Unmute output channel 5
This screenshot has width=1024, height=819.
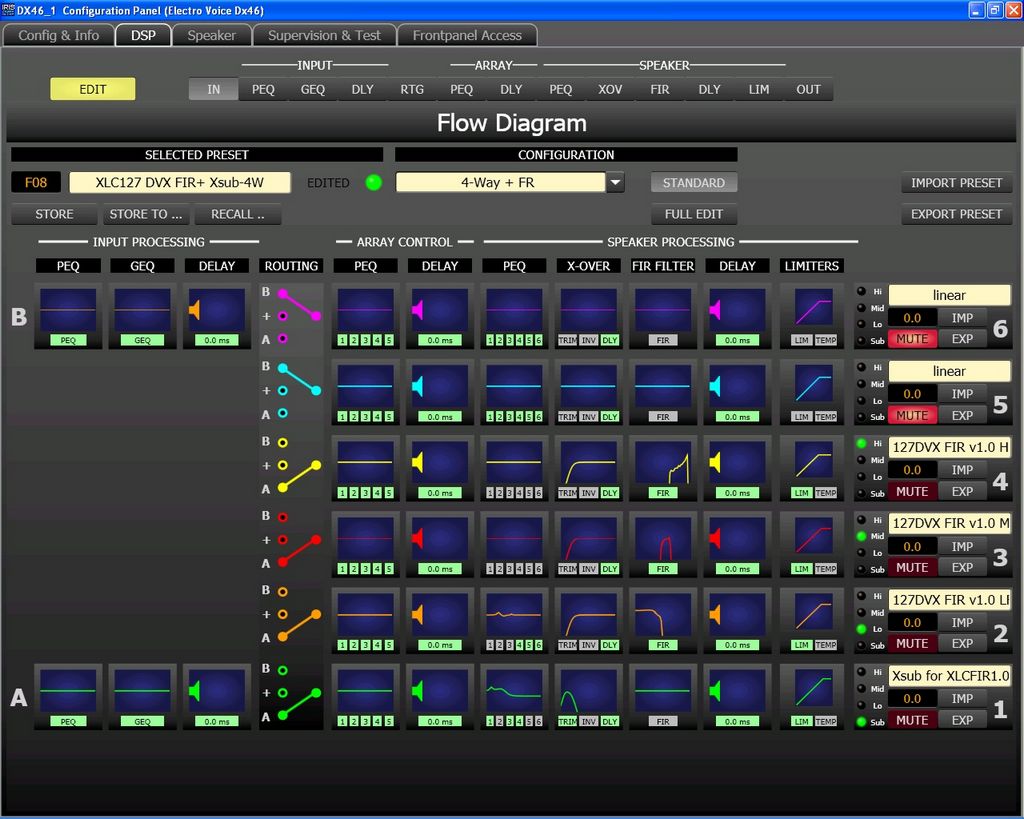(912, 415)
